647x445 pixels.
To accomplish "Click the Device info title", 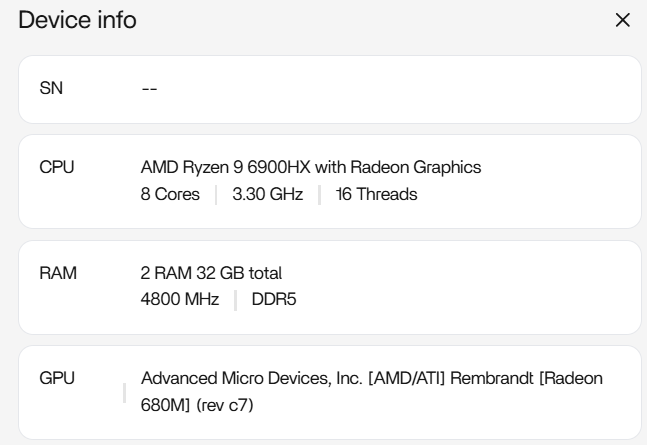I will 78,20.
